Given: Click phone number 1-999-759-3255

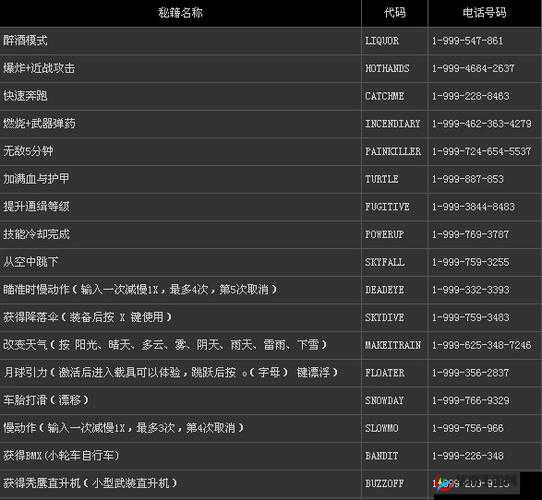Looking at the screenshot, I should (x=470, y=262).
